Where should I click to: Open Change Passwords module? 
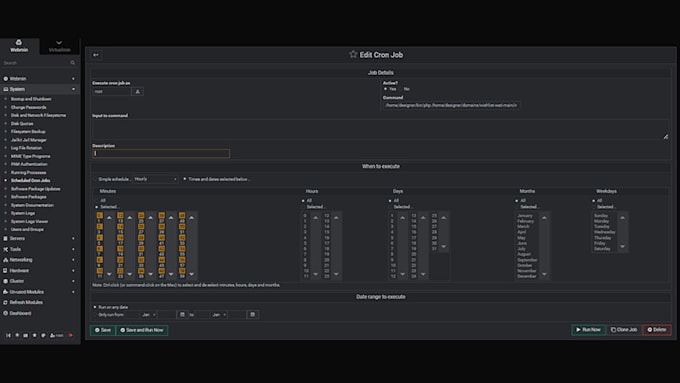pyautogui.click(x=28, y=107)
